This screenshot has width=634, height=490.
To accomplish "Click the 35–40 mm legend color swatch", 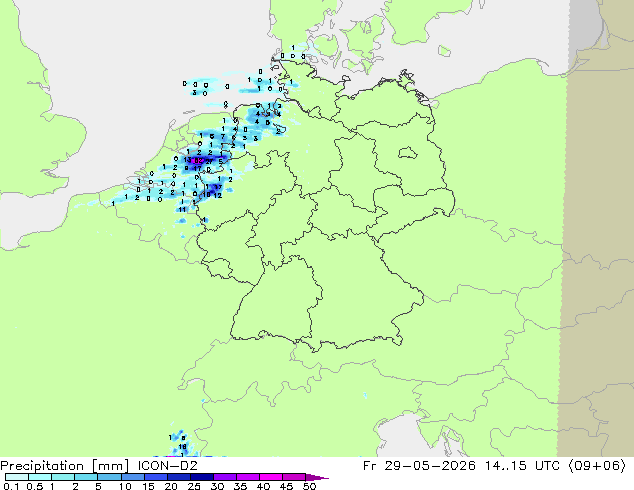I will (x=247, y=477).
